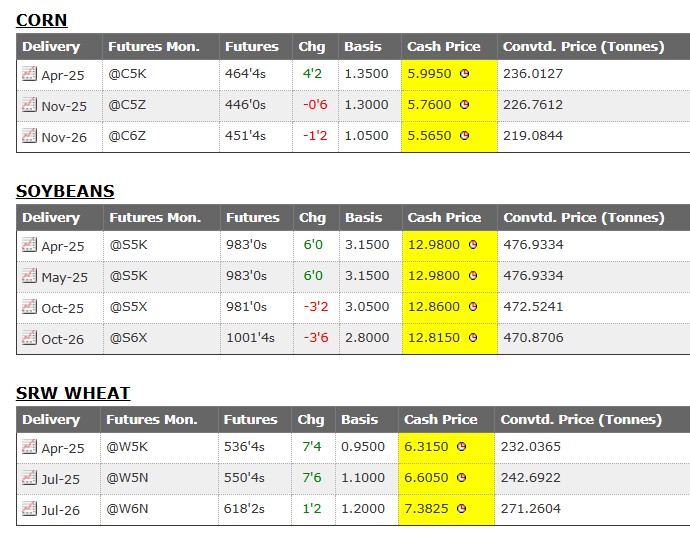Click Corn table Cash Price column header
Screen dimensions: 690x541
[x=443, y=46]
